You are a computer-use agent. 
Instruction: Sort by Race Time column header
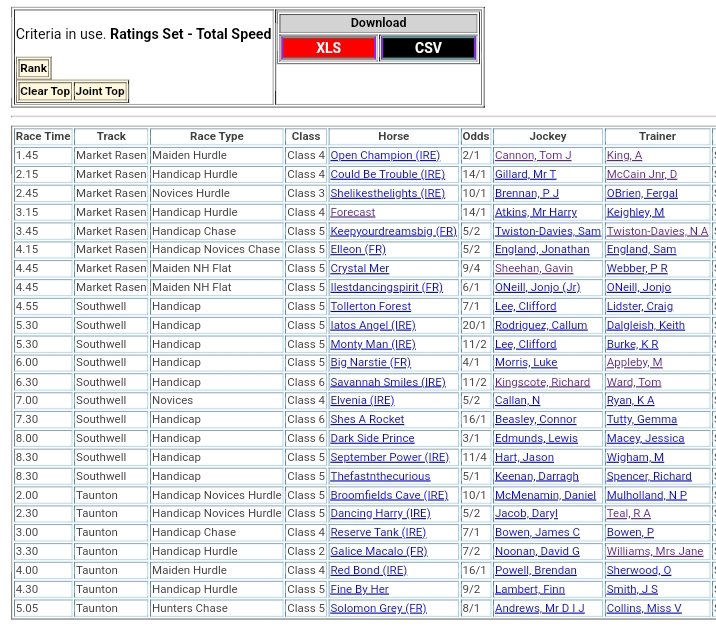click(x=44, y=137)
